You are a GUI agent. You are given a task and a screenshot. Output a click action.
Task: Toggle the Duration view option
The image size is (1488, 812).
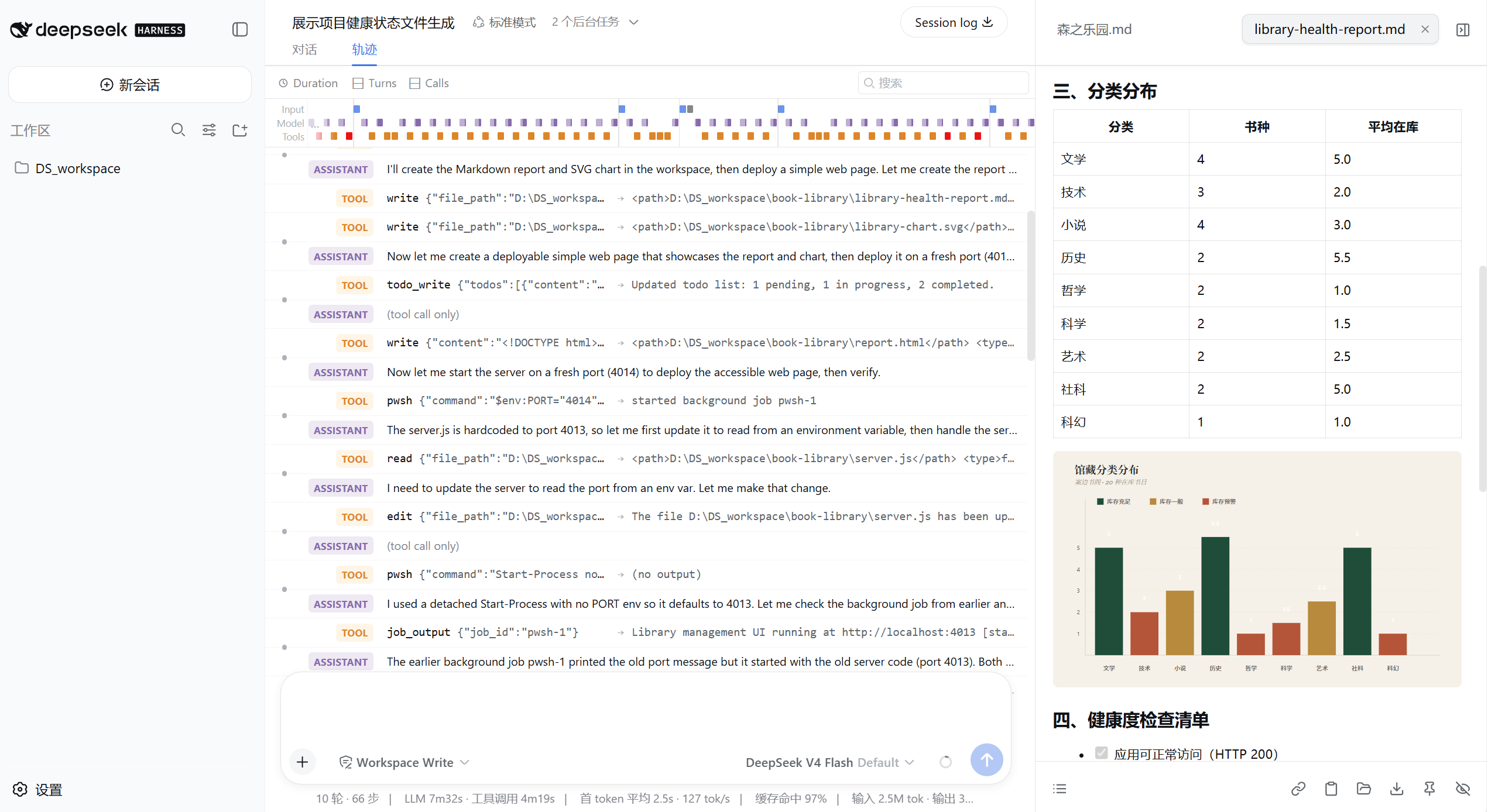pyautogui.click(x=308, y=83)
